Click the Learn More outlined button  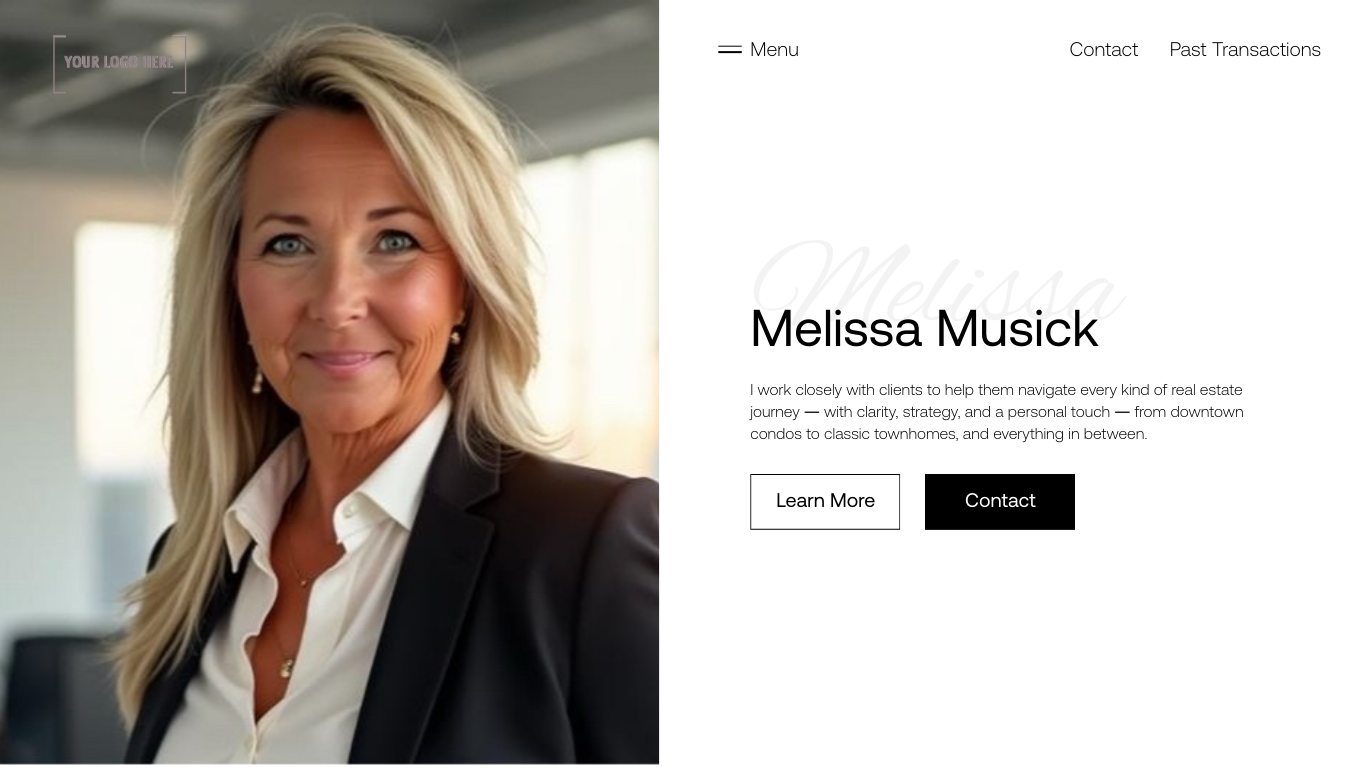coord(825,501)
